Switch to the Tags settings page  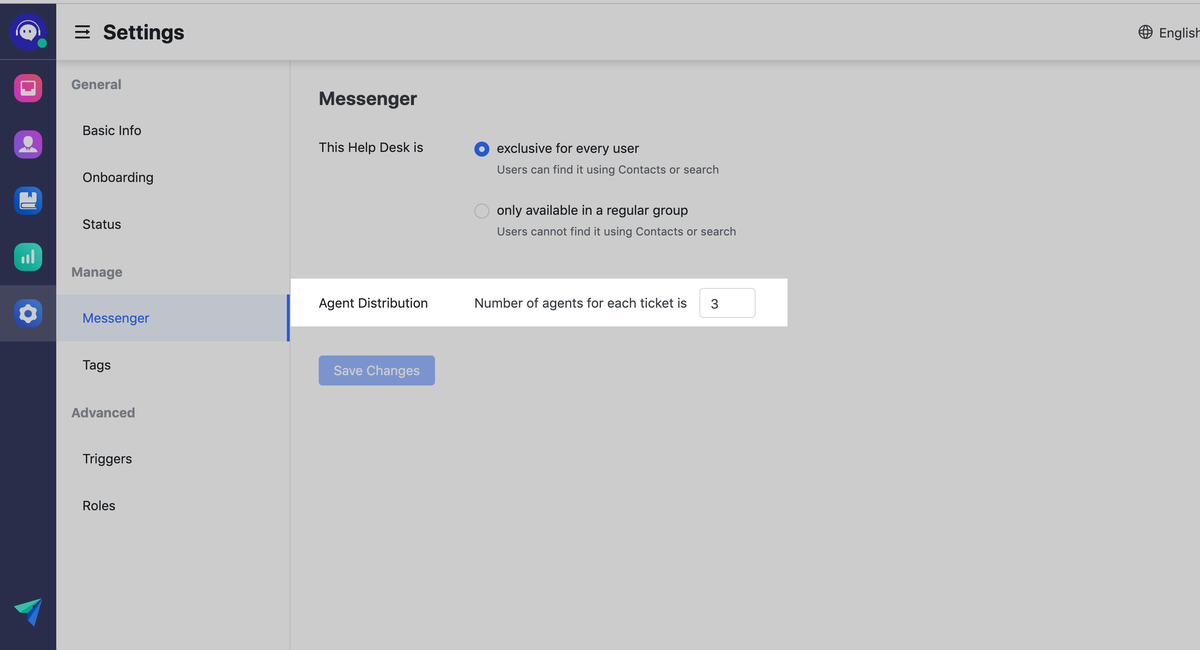96,364
